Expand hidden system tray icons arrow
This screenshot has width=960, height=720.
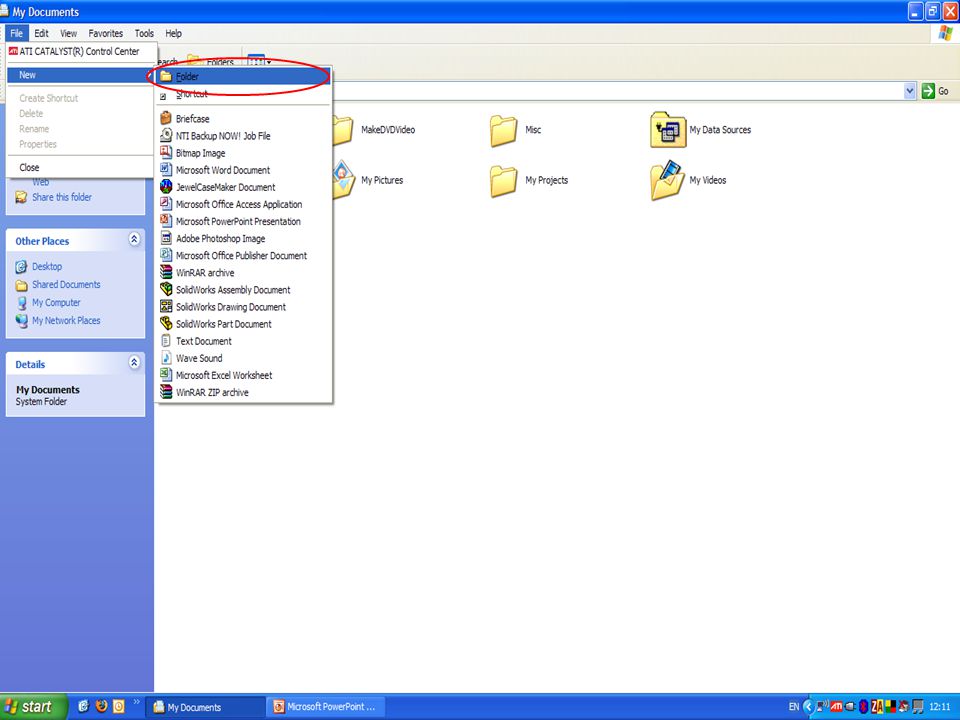(808, 707)
